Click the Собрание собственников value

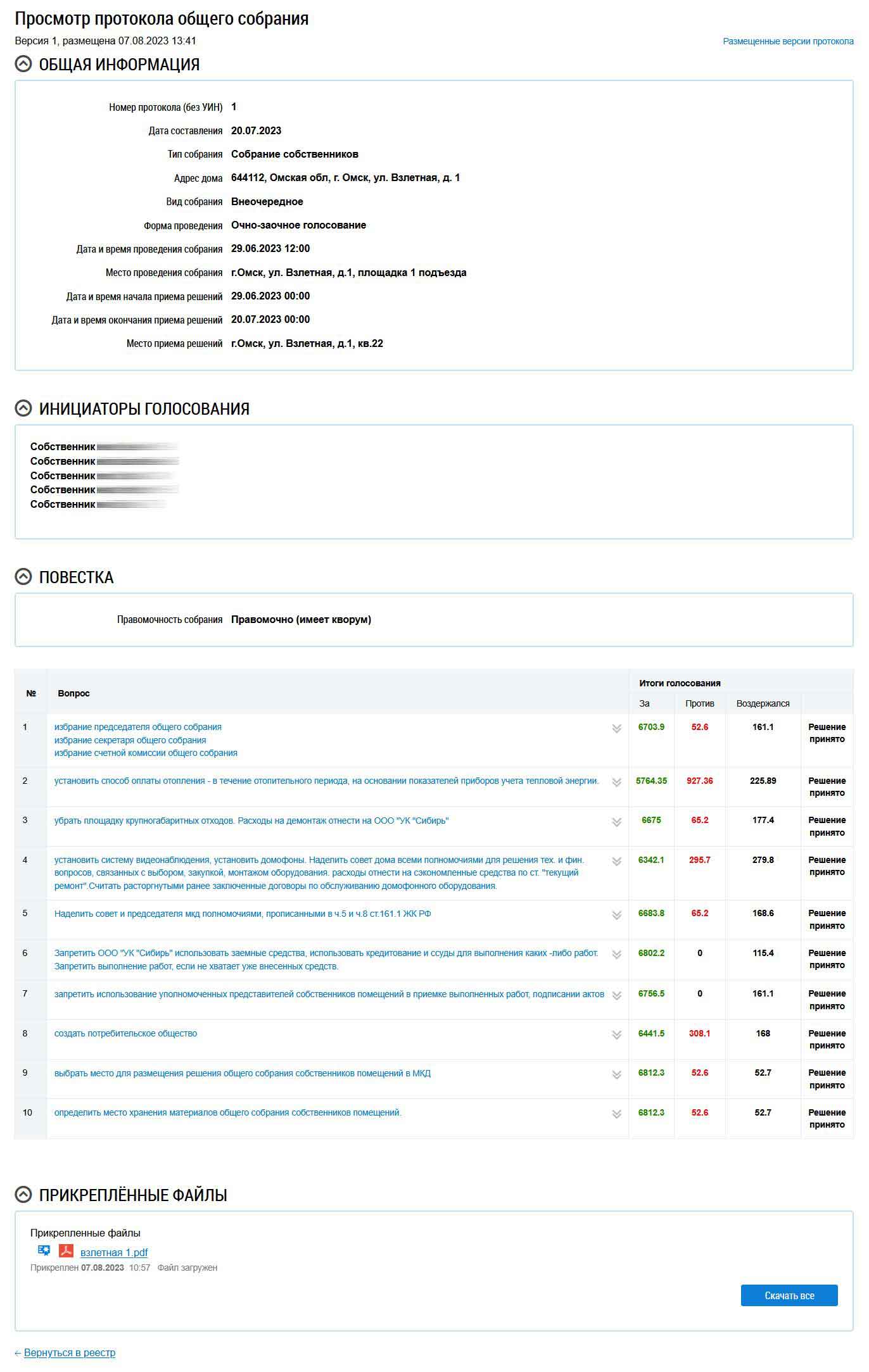(295, 154)
